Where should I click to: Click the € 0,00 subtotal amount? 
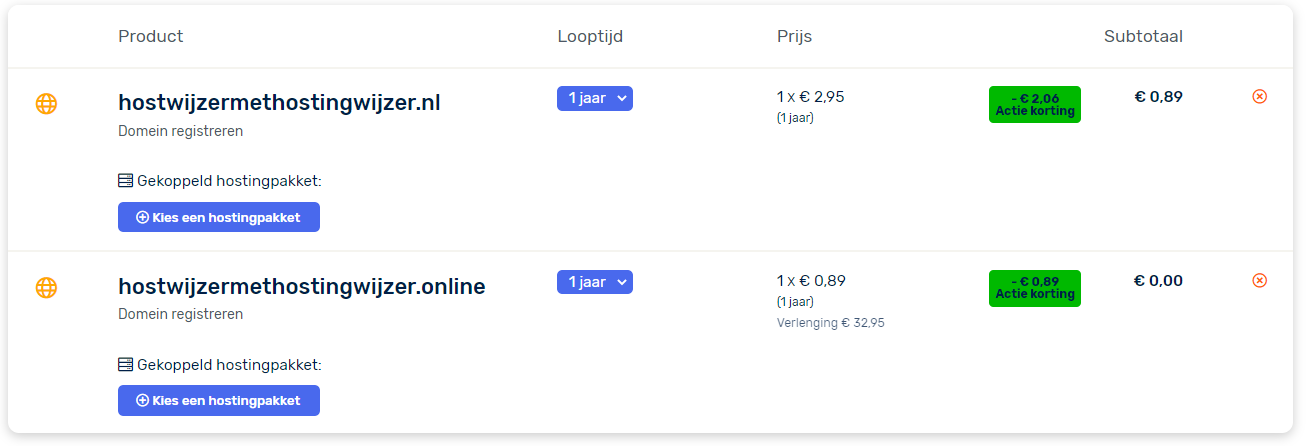coord(1157,281)
